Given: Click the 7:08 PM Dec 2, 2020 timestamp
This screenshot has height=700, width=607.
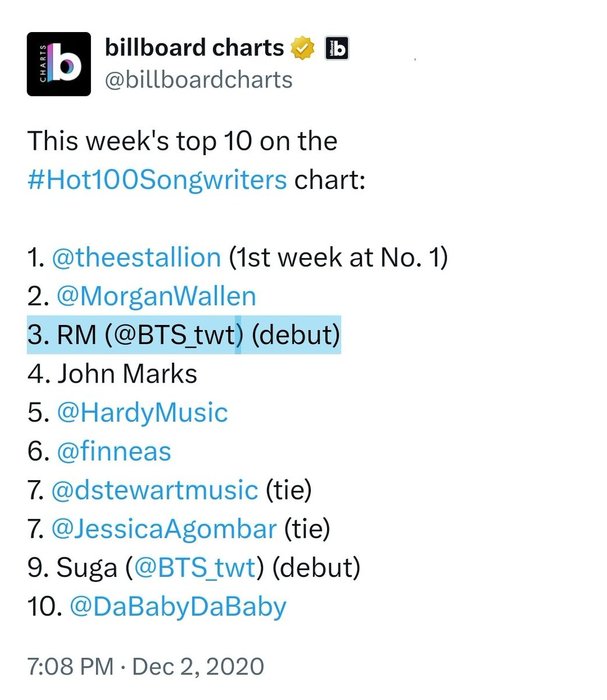Looking at the screenshot, I should [146, 667].
